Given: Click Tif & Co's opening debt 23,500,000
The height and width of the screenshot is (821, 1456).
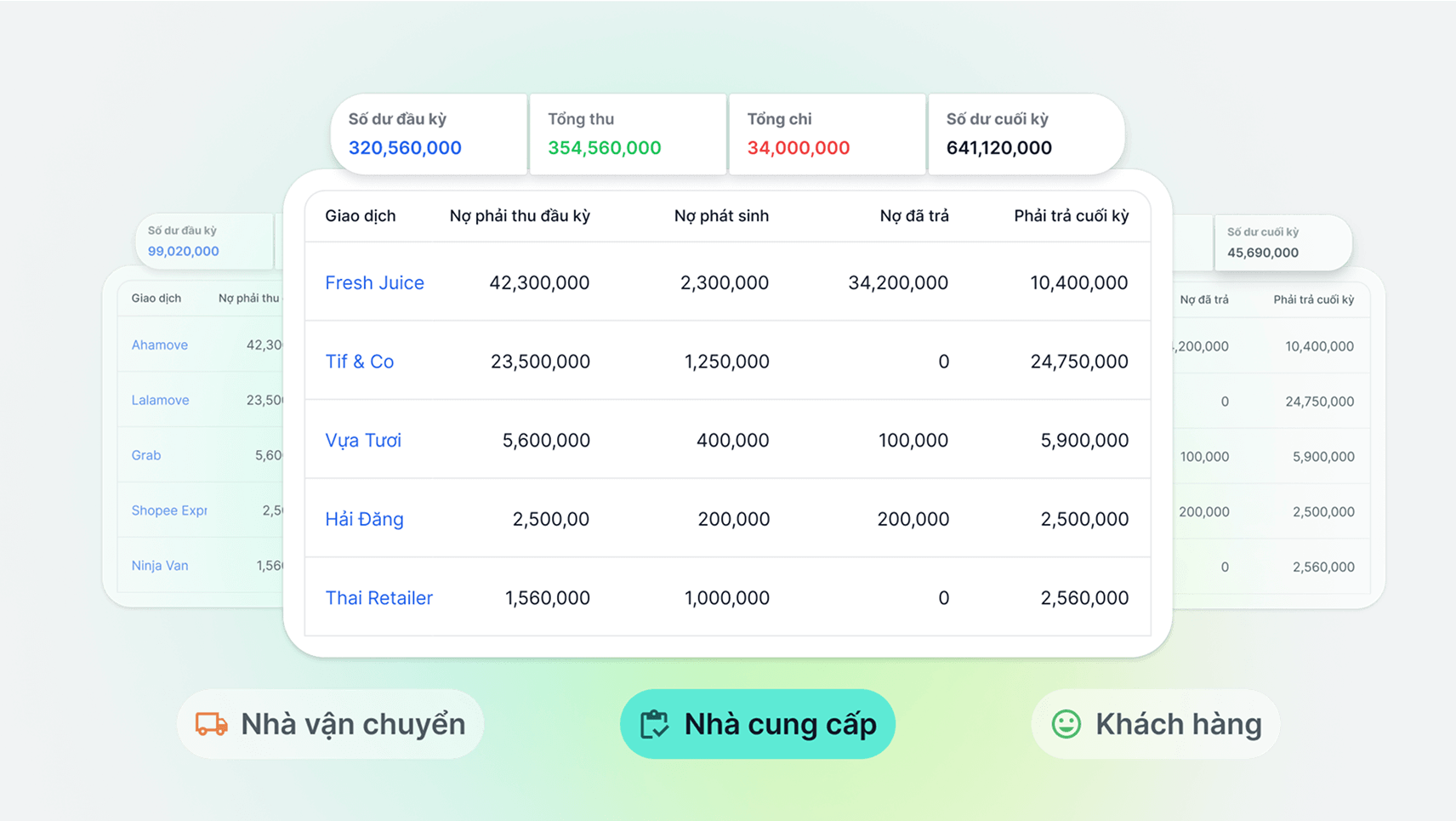Looking at the screenshot, I should click(x=540, y=362).
